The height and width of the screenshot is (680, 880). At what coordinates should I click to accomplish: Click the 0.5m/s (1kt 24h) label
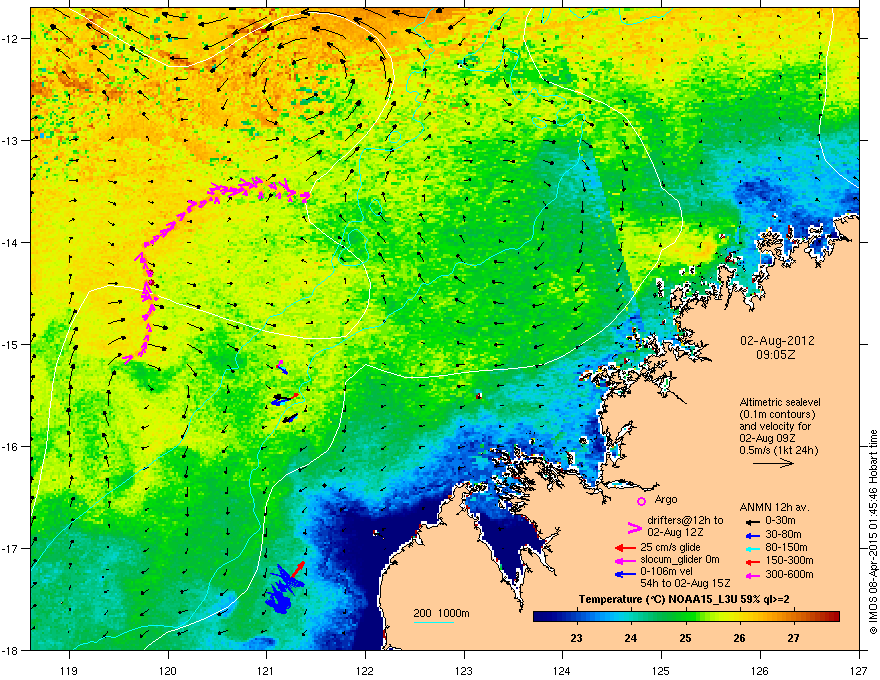[x=779, y=450]
